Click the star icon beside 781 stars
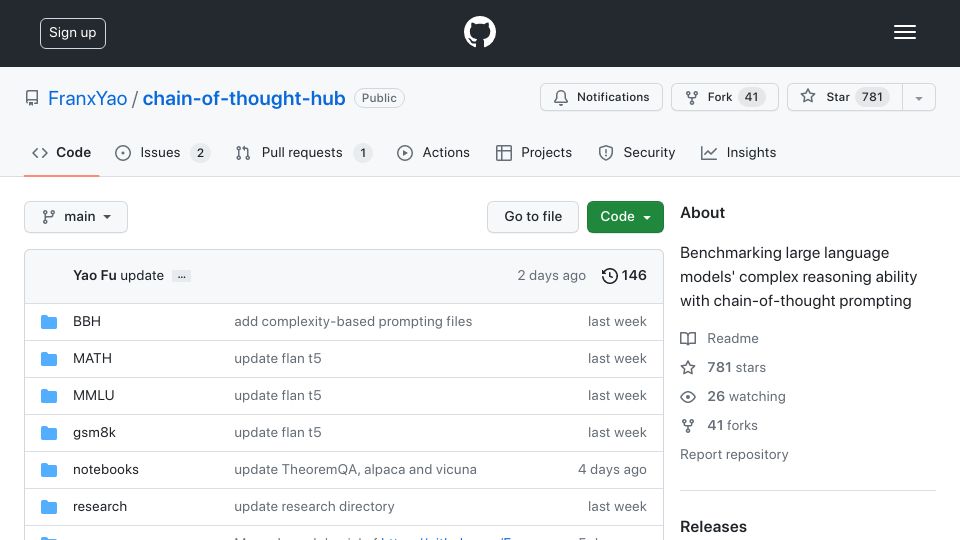This screenshot has height=540, width=960. (688, 367)
